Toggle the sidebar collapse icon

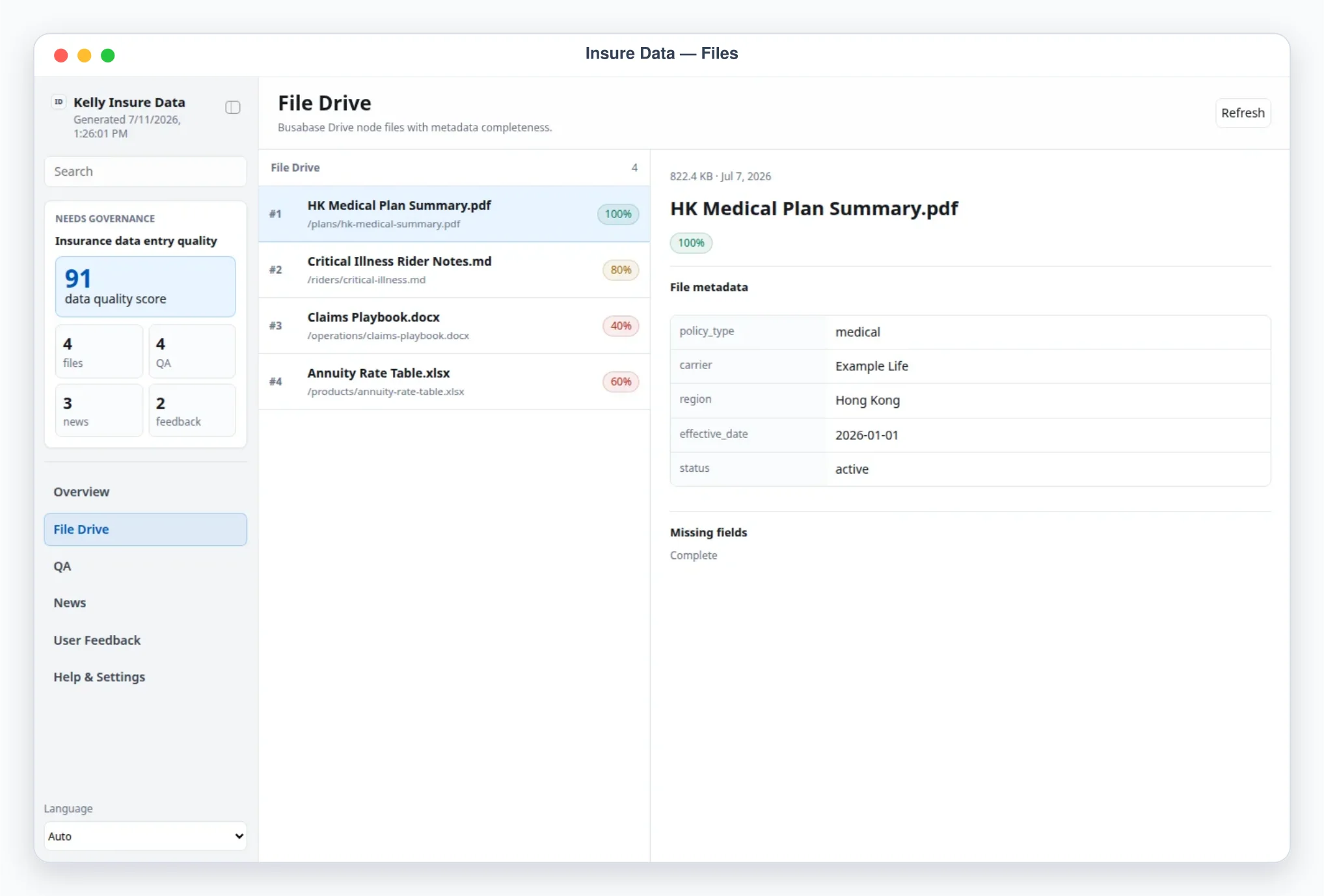coord(232,107)
